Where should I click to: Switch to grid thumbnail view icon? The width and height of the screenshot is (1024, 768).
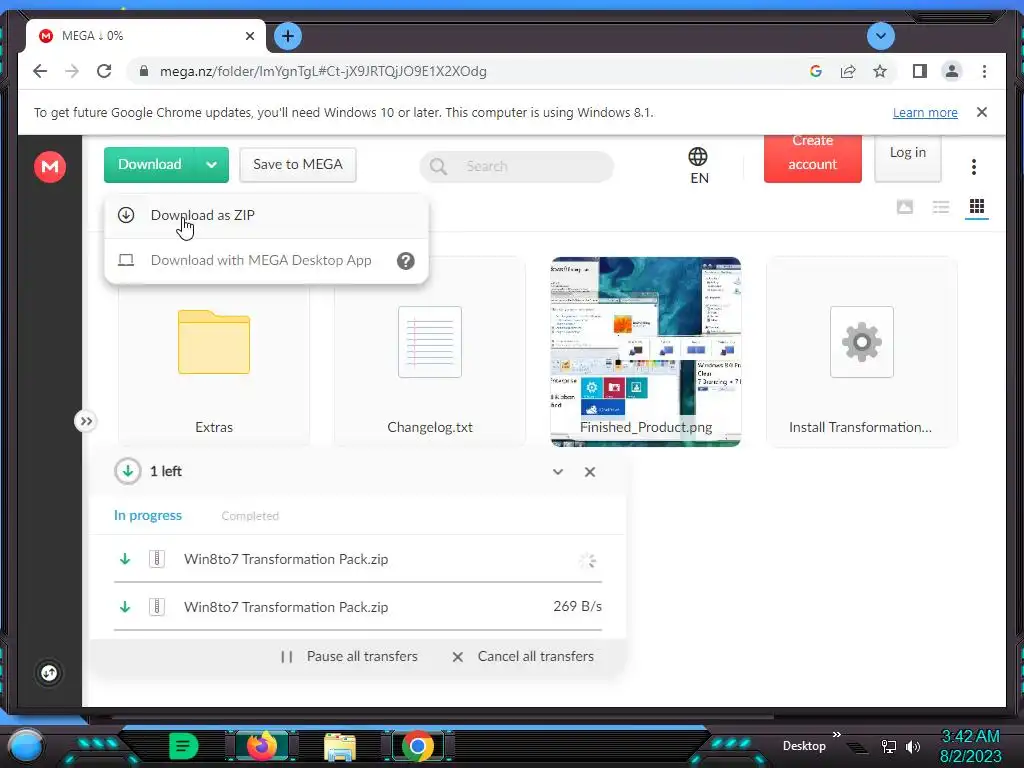point(976,207)
